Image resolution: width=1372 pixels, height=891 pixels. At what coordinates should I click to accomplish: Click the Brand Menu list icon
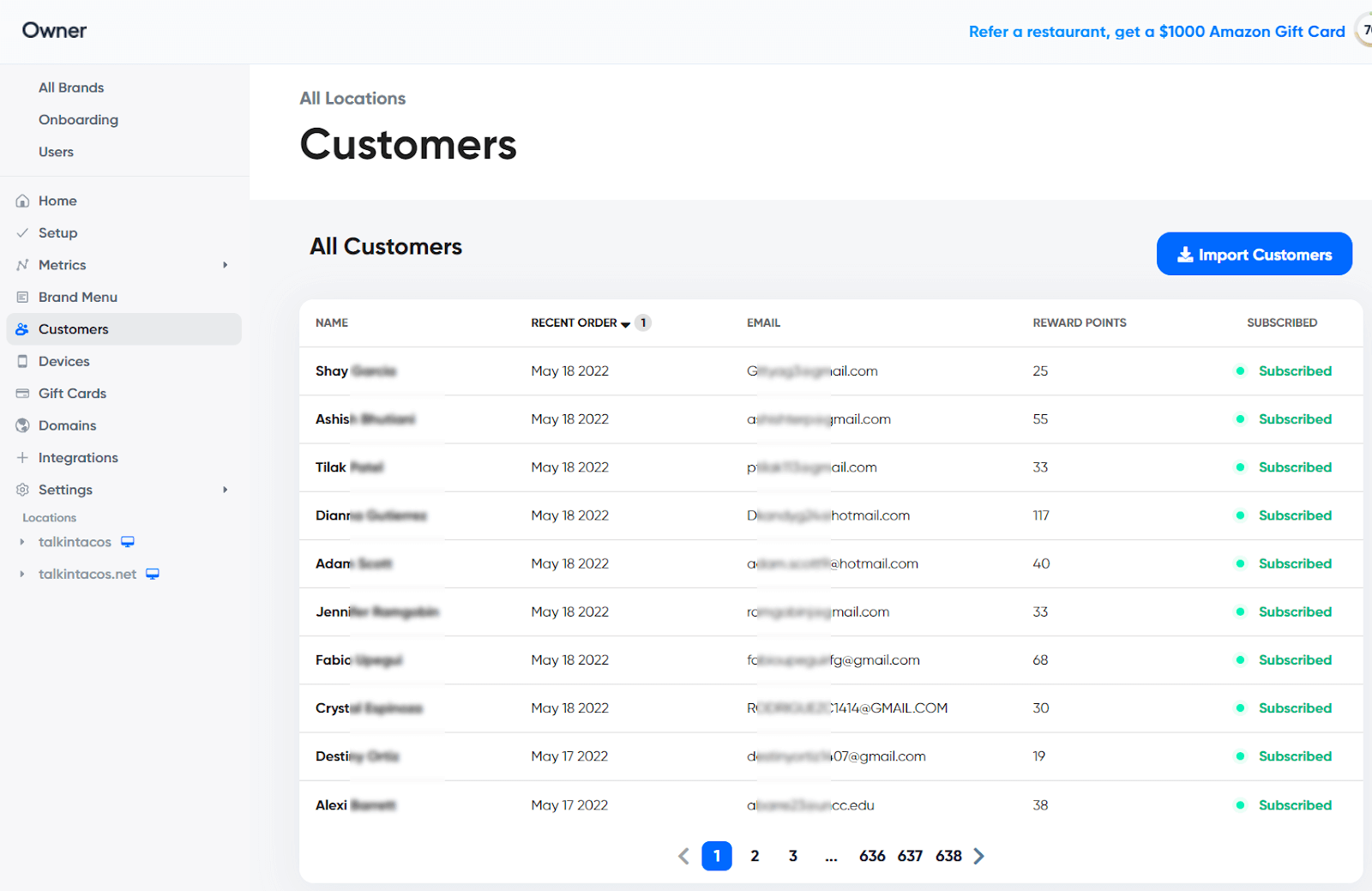[22, 297]
